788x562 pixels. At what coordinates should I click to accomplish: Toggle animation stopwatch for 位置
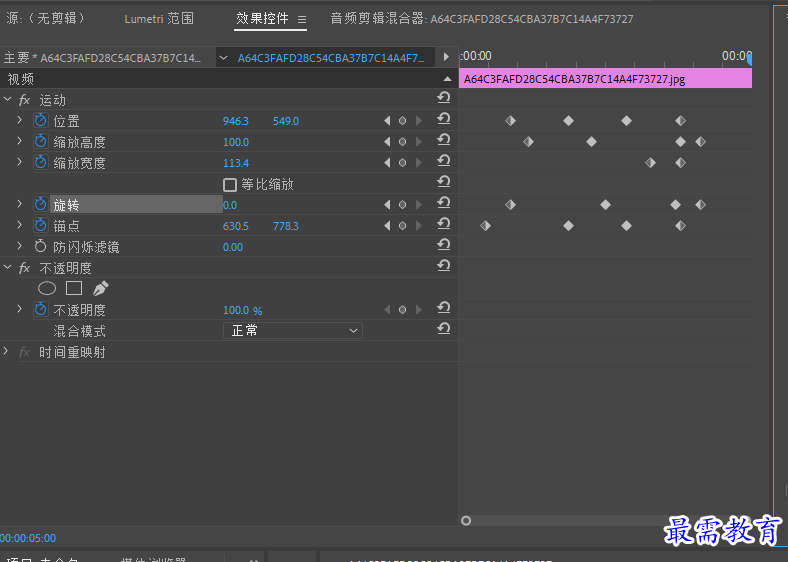point(41,121)
